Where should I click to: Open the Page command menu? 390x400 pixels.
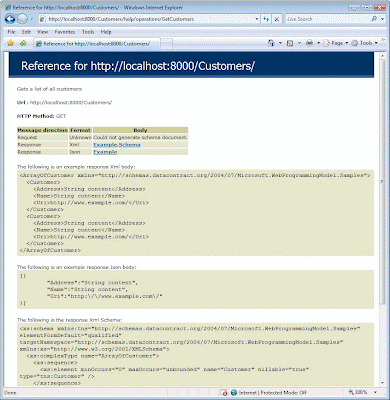tap(336, 43)
